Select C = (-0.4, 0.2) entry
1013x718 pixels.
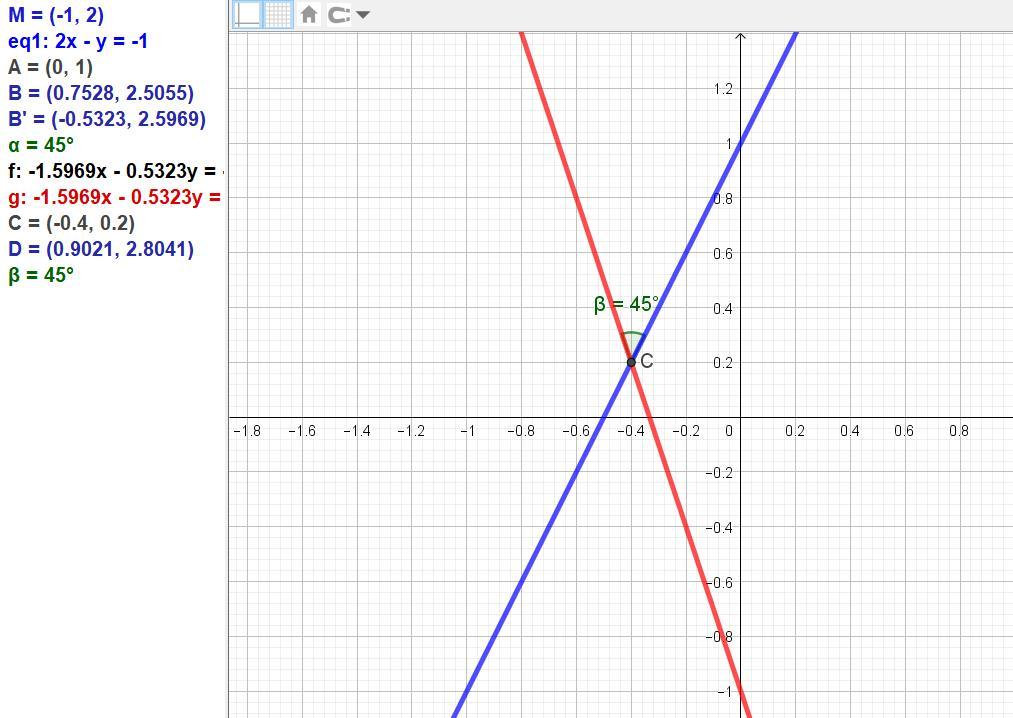[x=72, y=223]
